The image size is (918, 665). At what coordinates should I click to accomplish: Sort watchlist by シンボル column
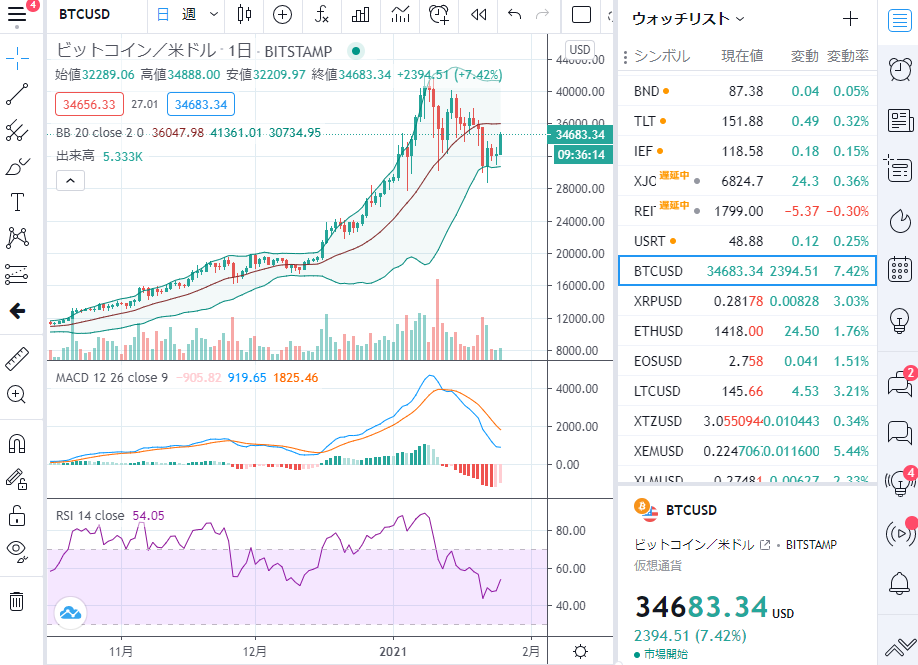pyautogui.click(x=662, y=56)
